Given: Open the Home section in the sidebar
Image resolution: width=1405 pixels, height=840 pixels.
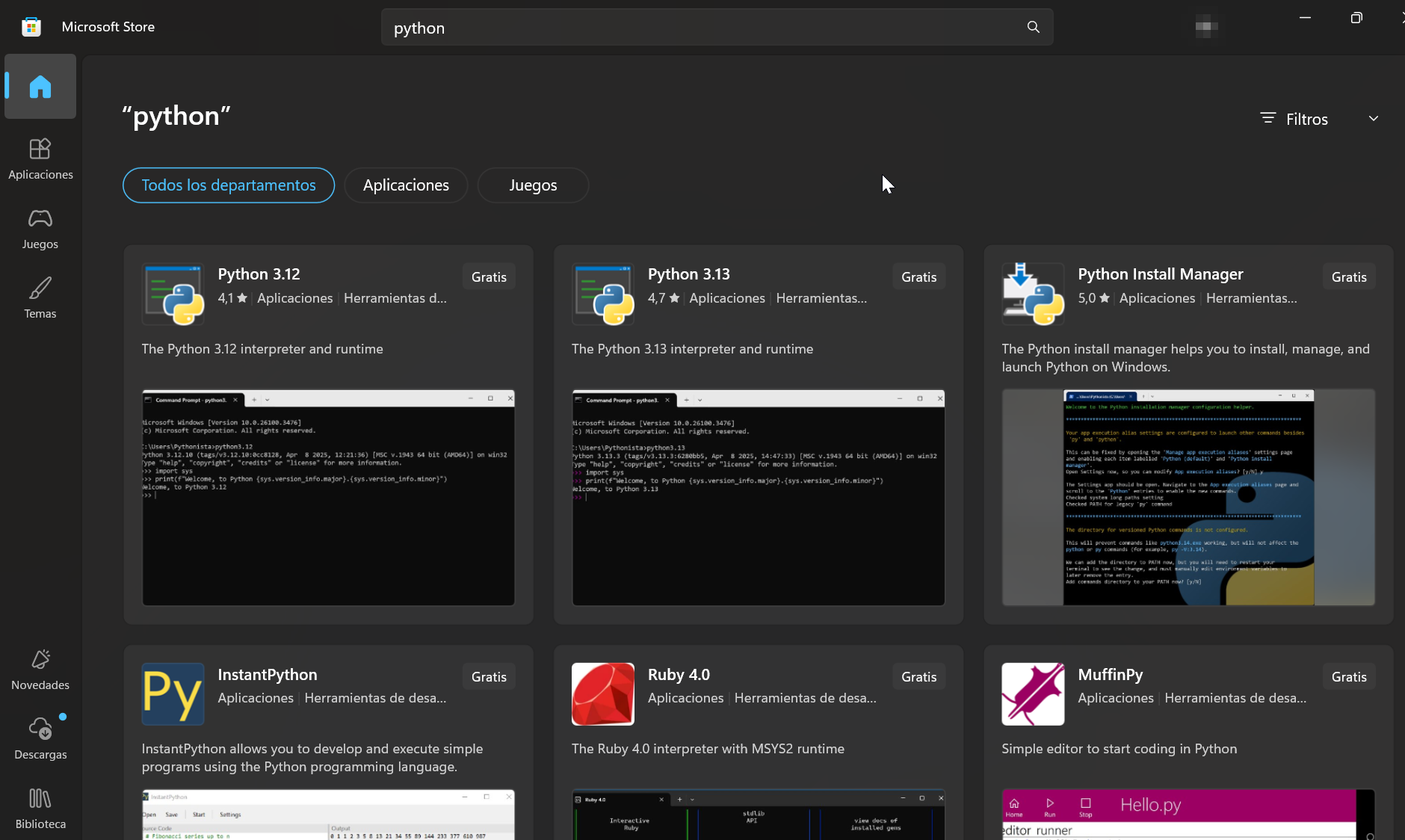Looking at the screenshot, I should [40, 87].
